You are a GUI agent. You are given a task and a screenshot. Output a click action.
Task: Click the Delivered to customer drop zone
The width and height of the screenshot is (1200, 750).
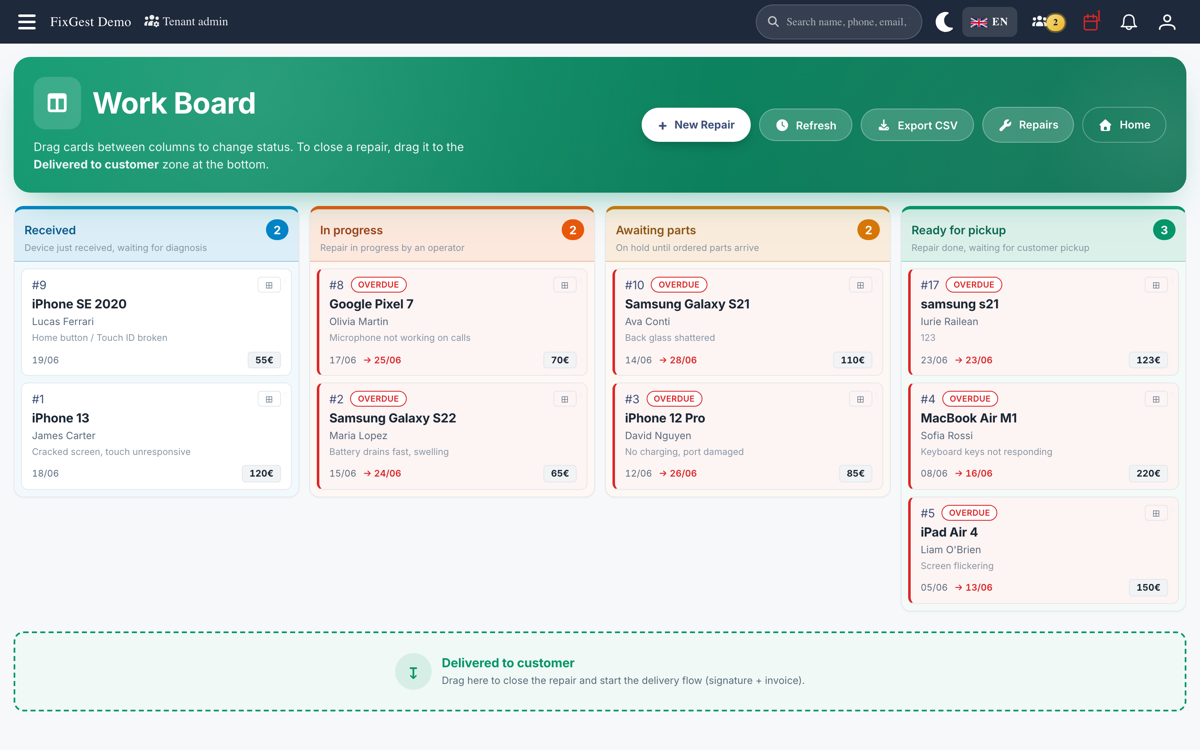(600, 671)
